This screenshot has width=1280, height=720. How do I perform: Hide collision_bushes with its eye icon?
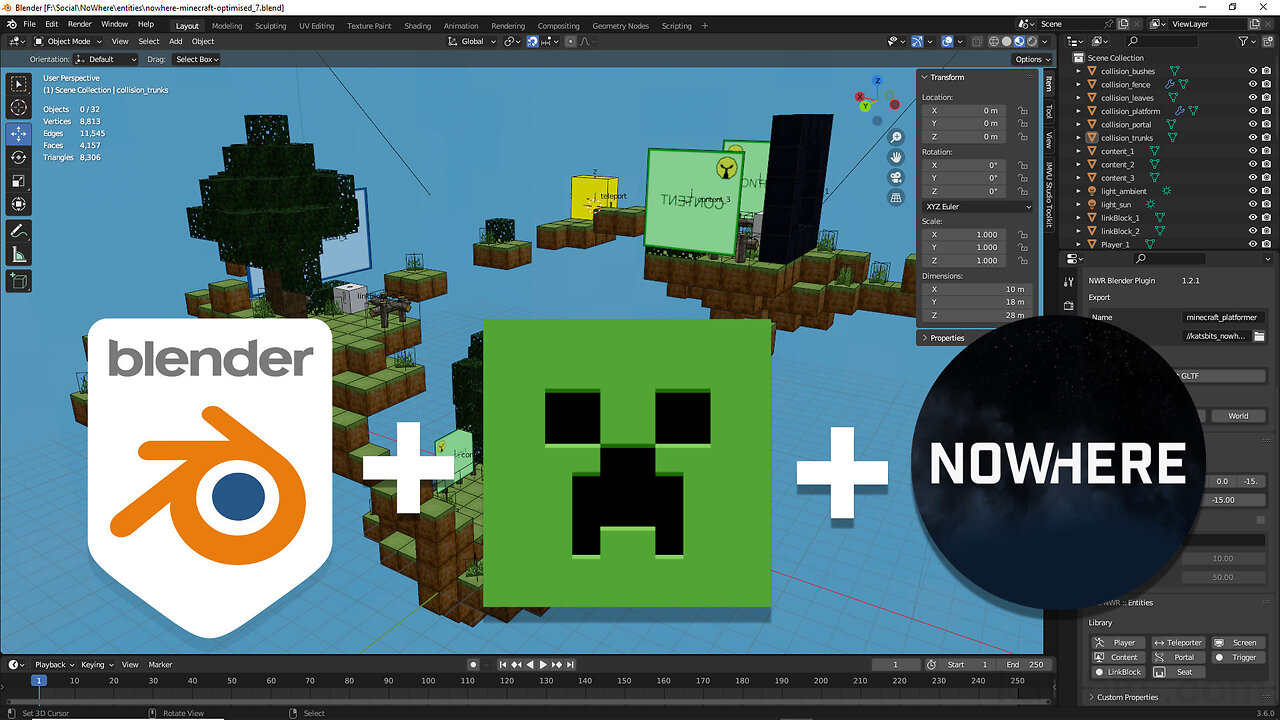click(1253, 71)
